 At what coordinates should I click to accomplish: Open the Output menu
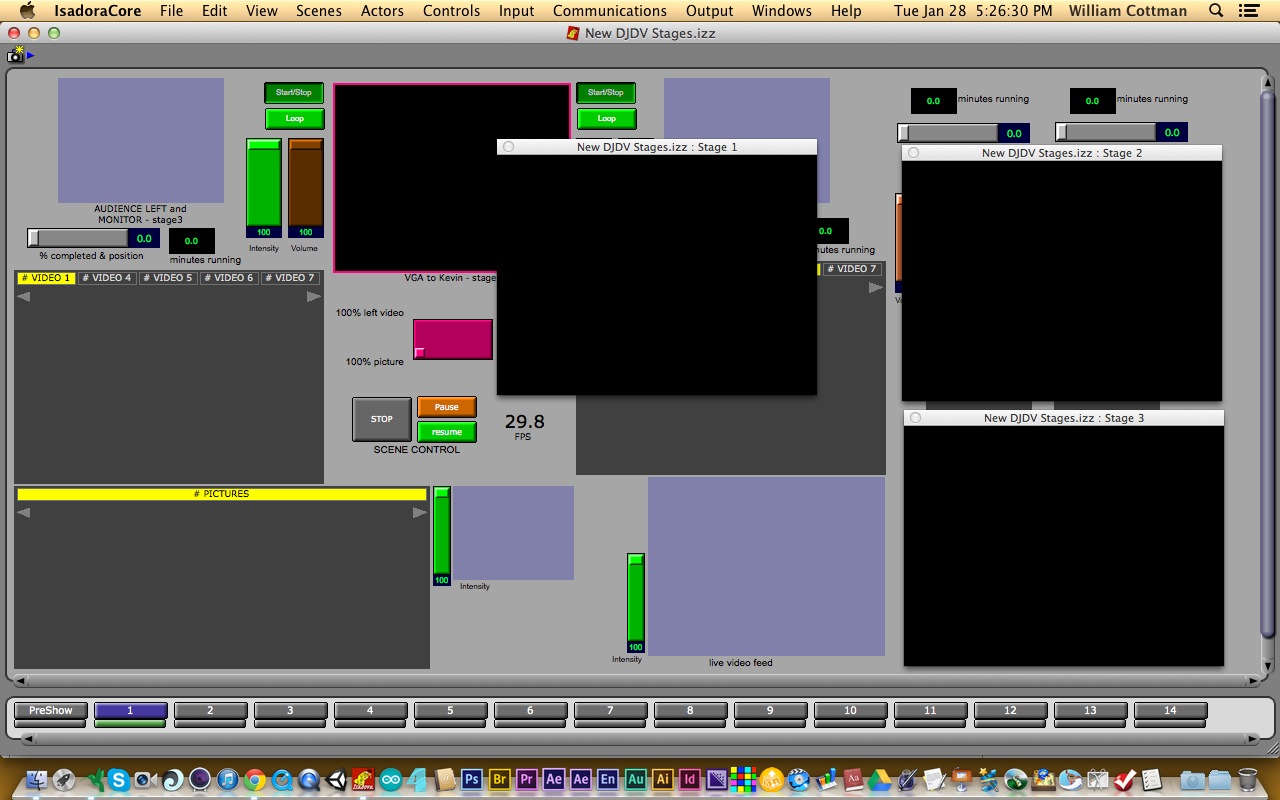click(x=710, y=11)
